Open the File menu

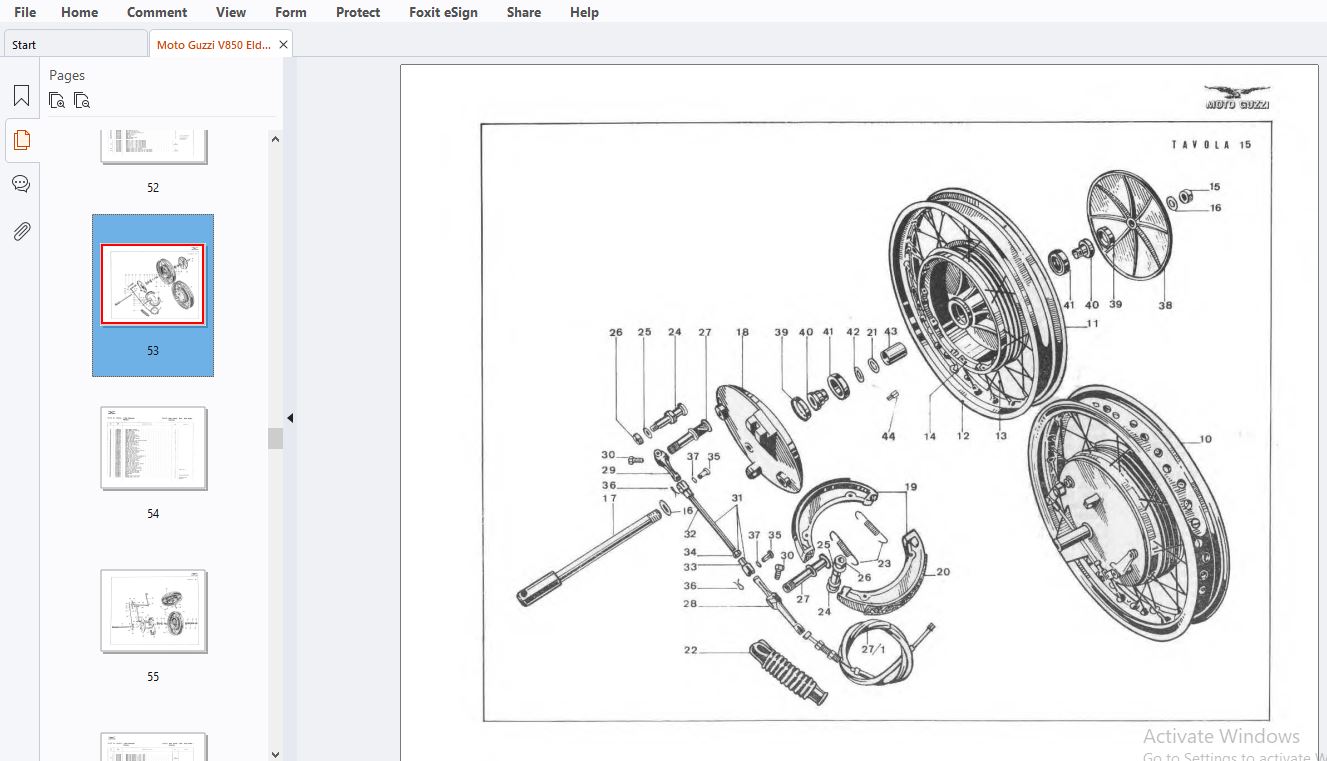click(x=25, y=12)
